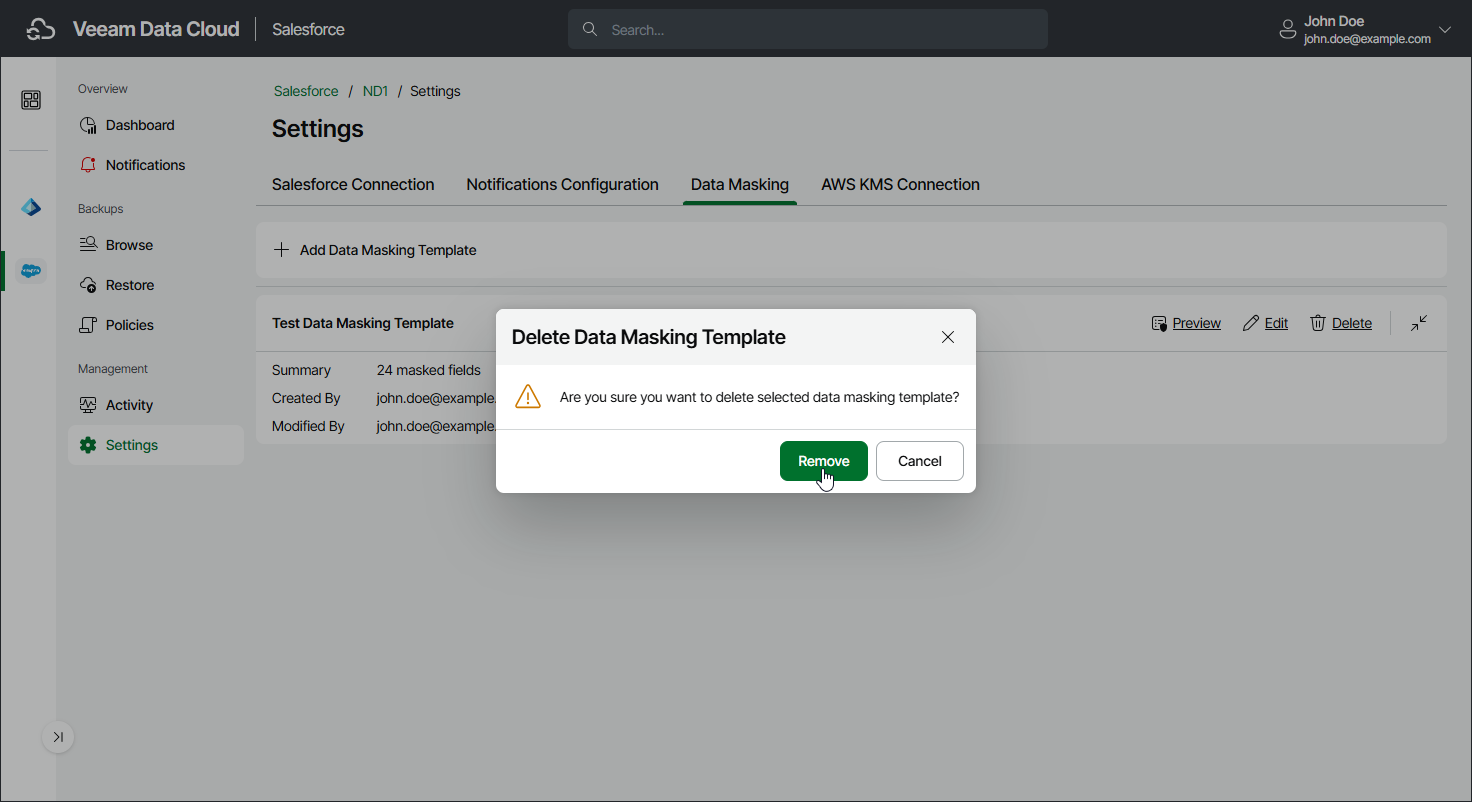Click the Browse list-search icon
1472x802 pixels.
point(88,245)
